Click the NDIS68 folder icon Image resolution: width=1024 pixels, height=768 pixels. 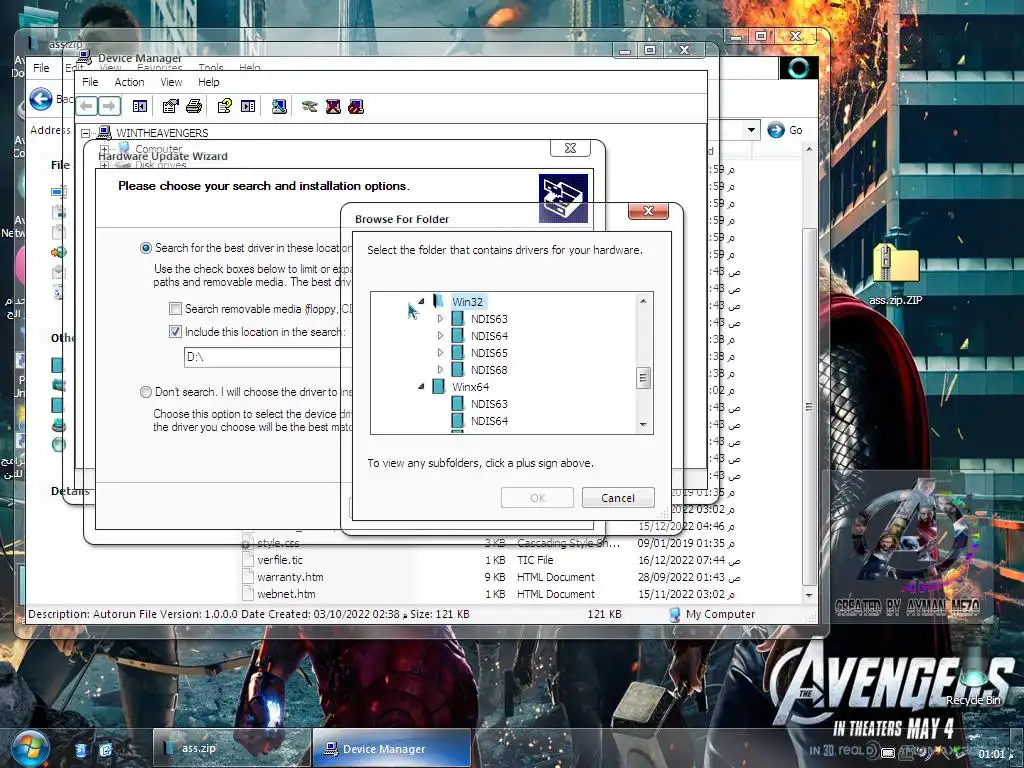[458, 370]
